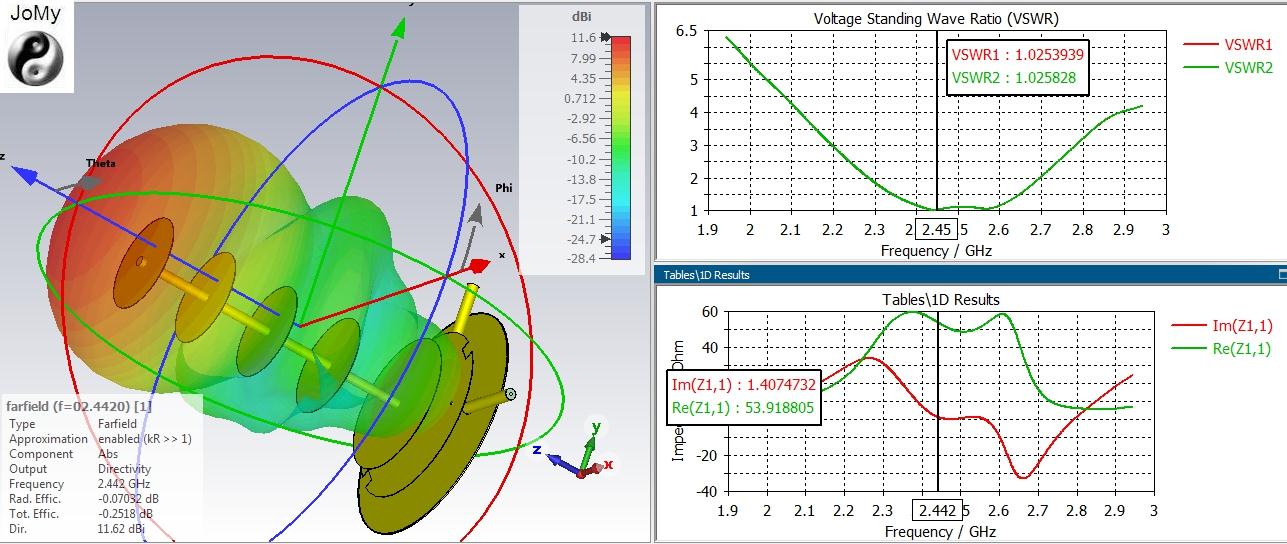The width and height of the screenshot is (1287, 544).
Task: Click the Tot. Effic. -0.2518 dB value
Action: (x=125, y=513)
